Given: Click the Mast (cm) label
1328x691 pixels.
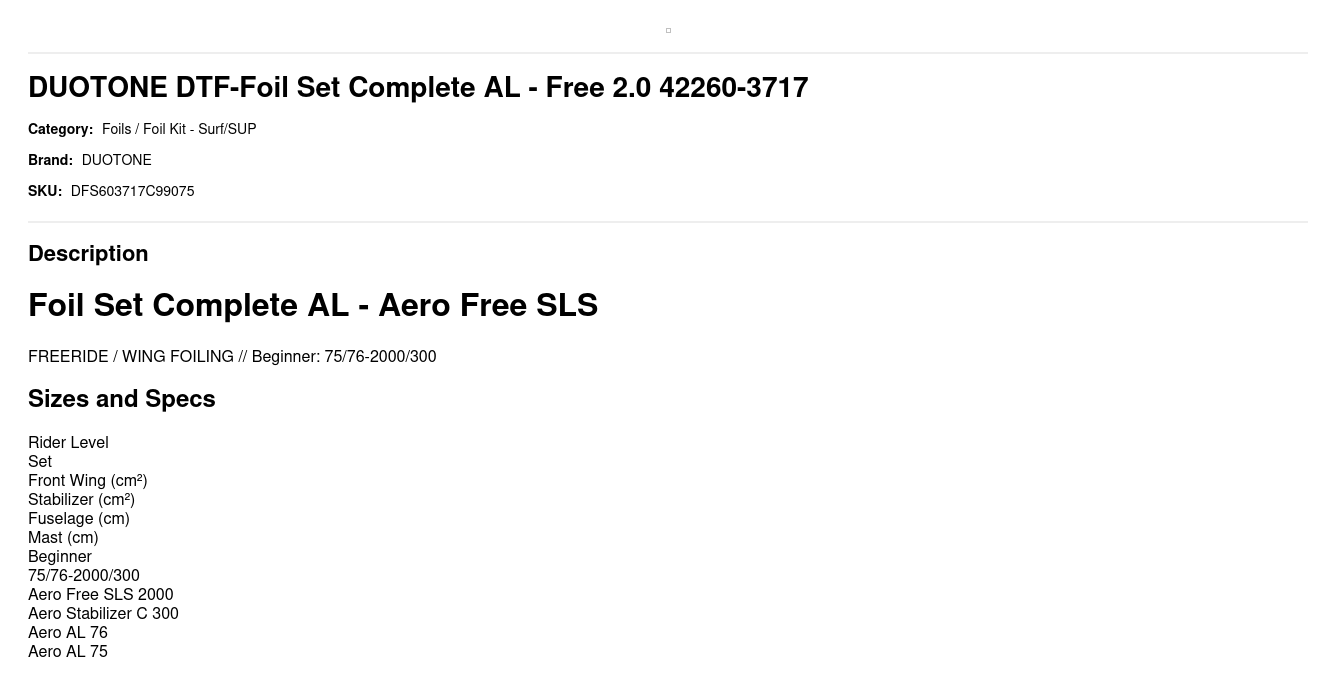Looking at the screenshot, I should pyautogui.click(x=63, y=537).
